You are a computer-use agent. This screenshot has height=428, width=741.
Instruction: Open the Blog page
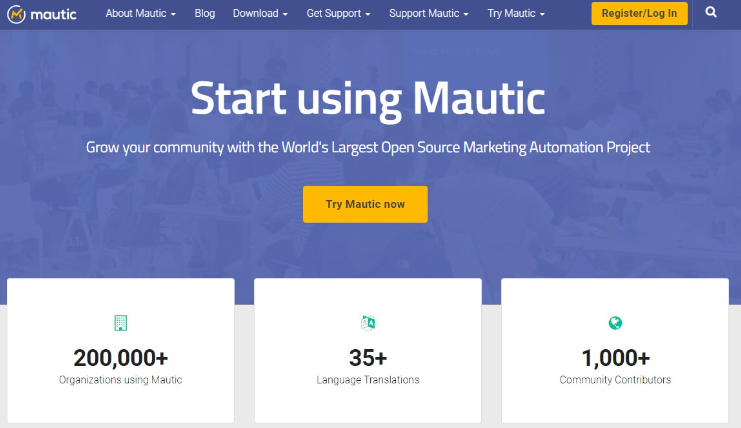[x=205, y=14]
